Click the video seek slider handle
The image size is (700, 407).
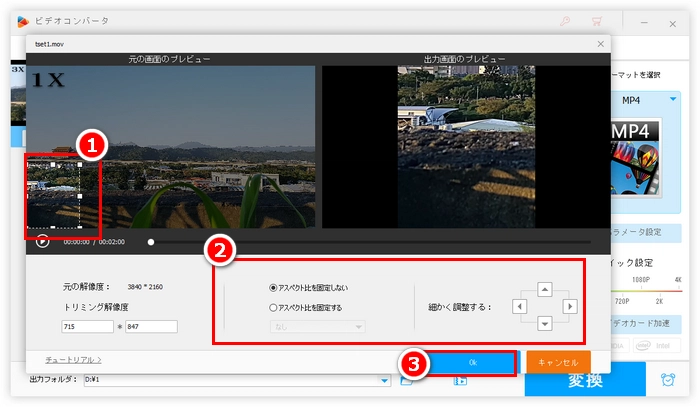(151, 241)
